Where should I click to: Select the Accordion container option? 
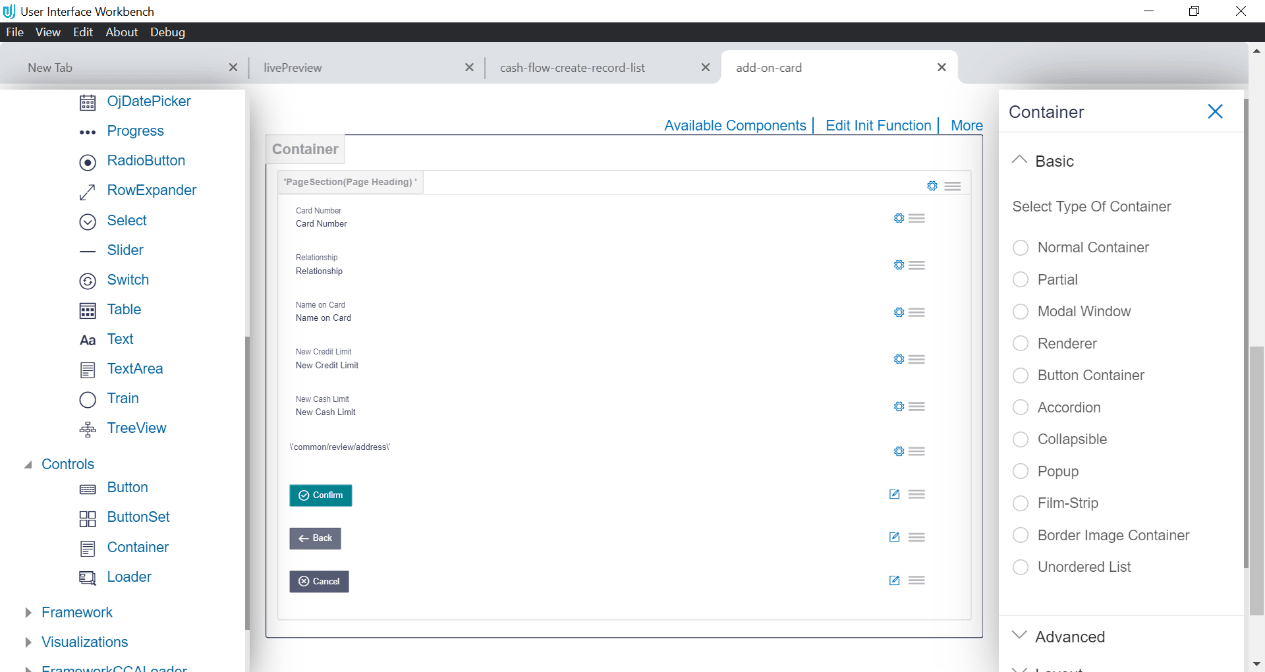point(1020,407)
